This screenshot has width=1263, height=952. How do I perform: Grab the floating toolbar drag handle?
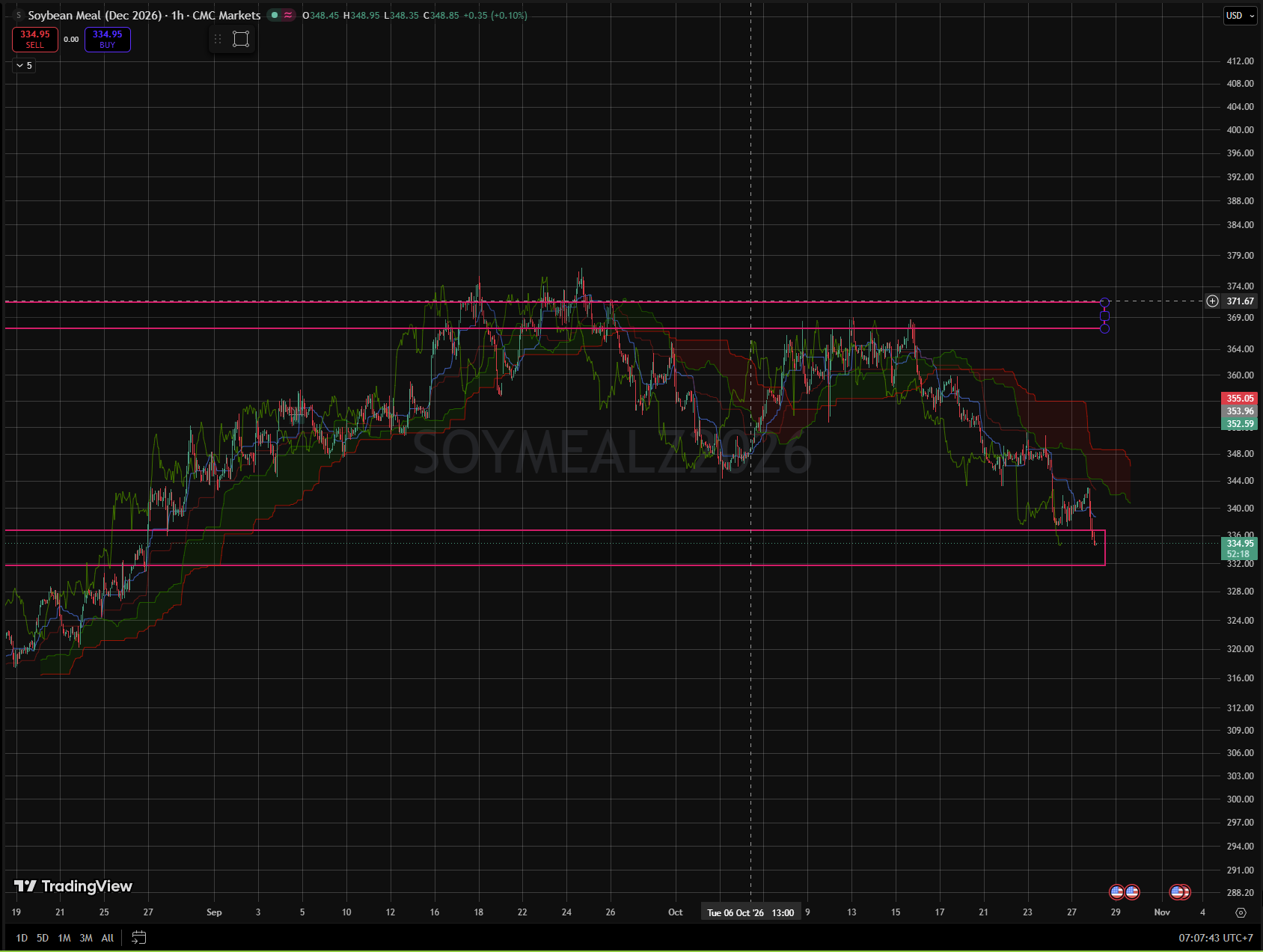pos(218,39)
